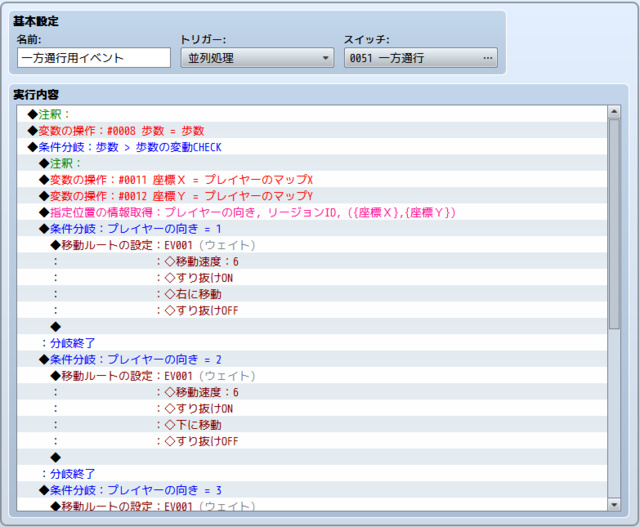Select the second 分岐終了 row

coord(312,473)
